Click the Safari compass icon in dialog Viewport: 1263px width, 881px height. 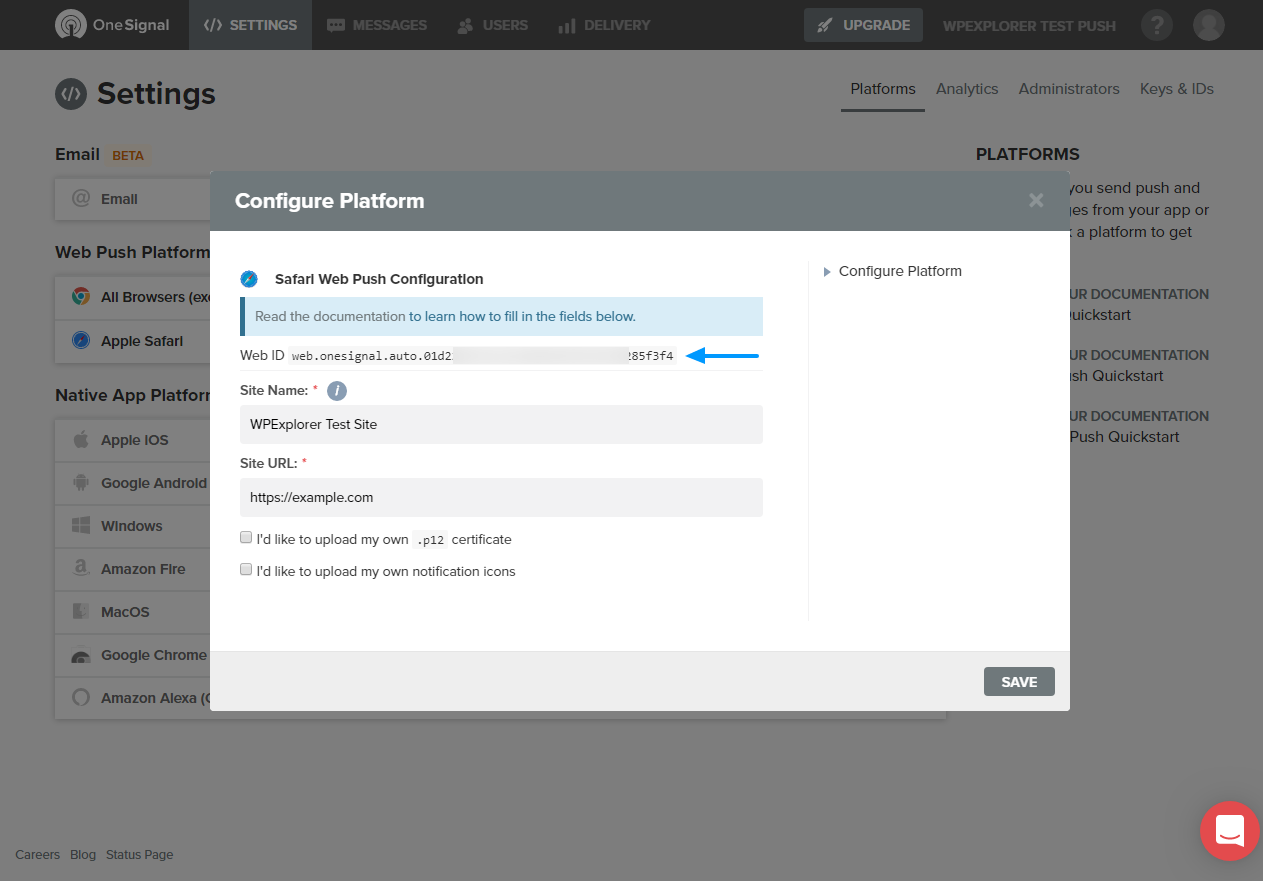coord(250,279)
